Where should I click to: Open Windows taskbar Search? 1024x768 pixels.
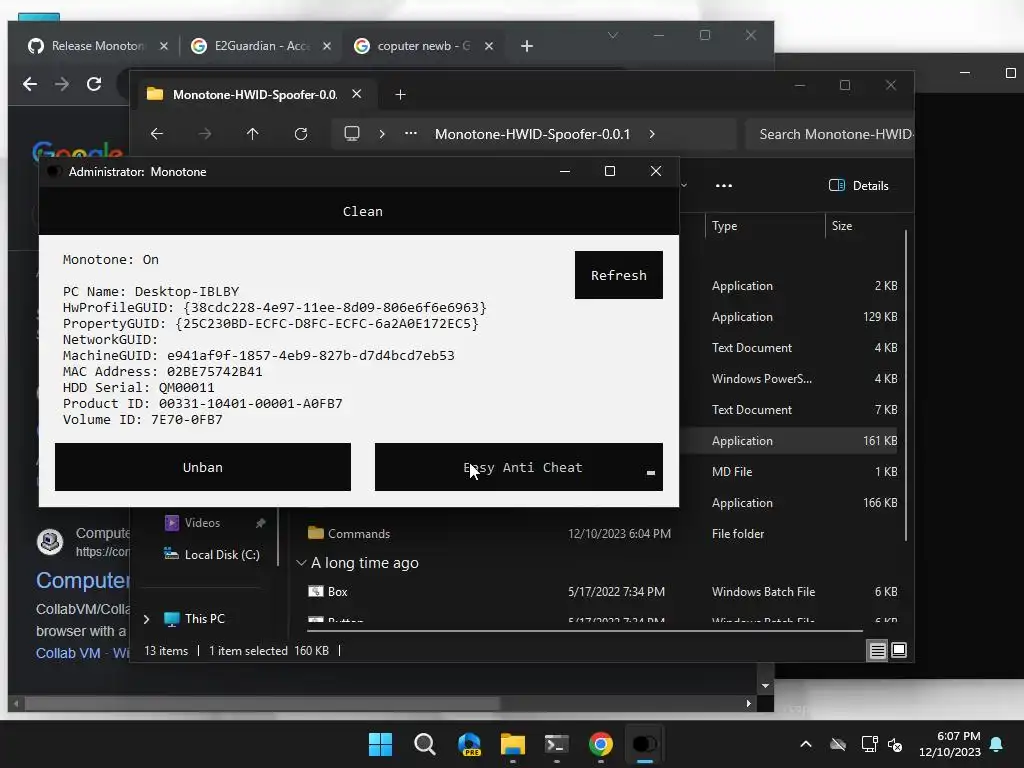point(424,744)
